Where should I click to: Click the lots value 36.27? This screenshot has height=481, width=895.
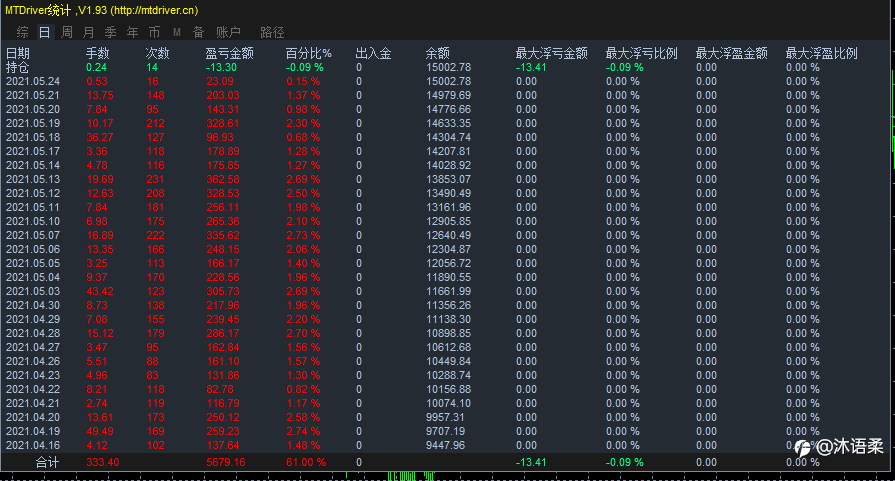[x=100, y=138]
